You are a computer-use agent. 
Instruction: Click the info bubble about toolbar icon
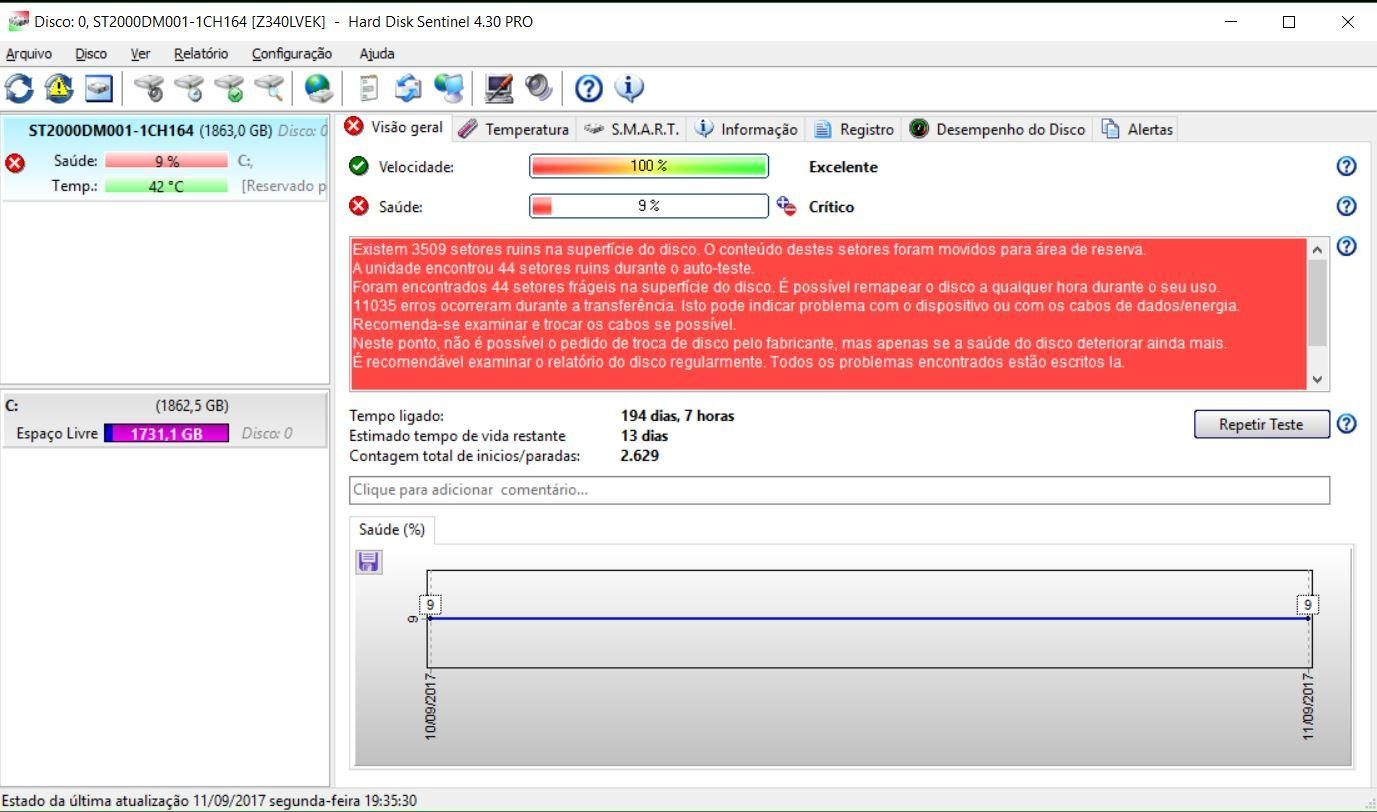point(629,89)
